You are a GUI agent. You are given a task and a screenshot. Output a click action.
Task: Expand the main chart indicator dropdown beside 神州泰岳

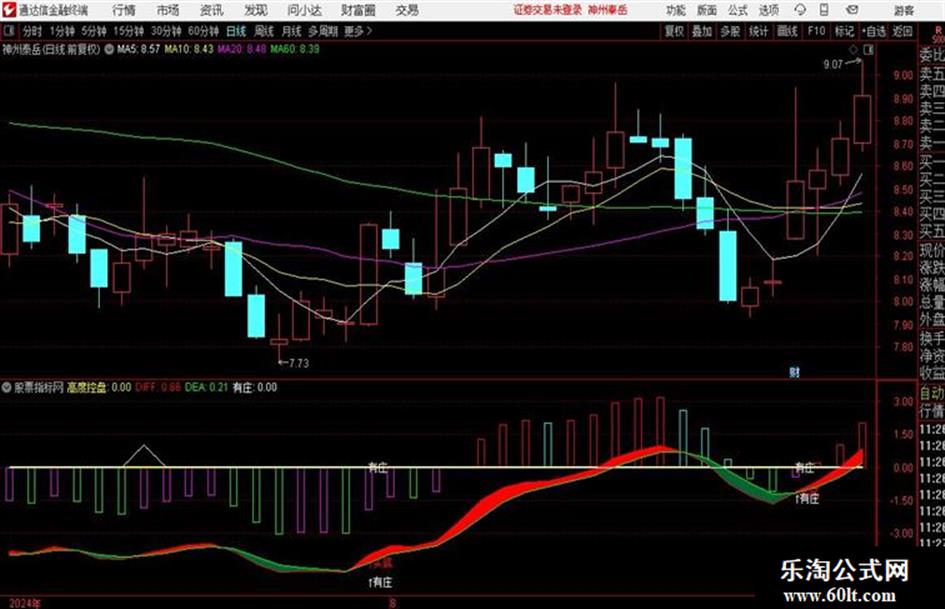pos(109,49)
